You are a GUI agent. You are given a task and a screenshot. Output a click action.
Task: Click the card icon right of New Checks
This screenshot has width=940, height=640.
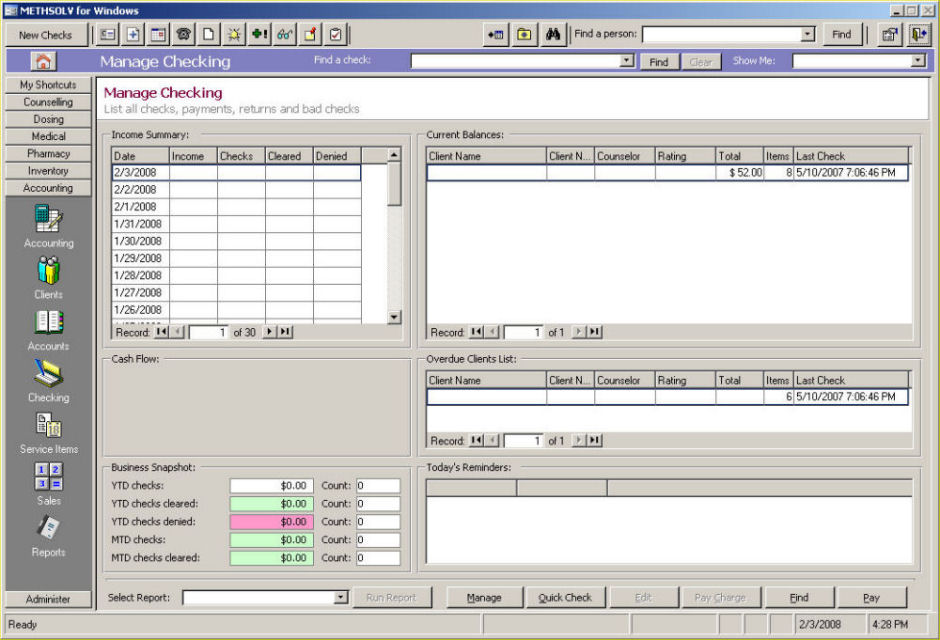tap(108, 35)
